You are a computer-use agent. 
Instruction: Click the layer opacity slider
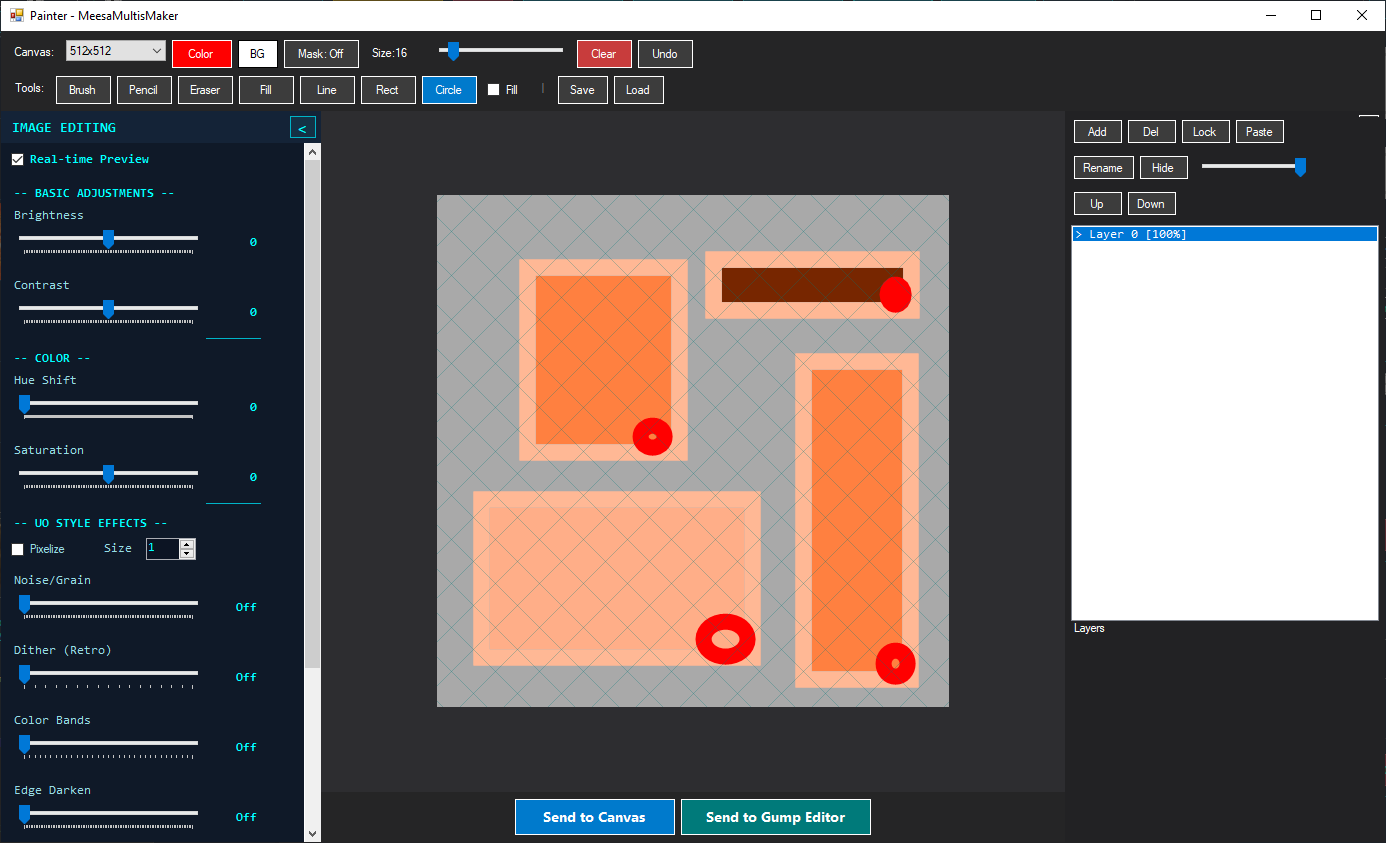click(1255, 167)
